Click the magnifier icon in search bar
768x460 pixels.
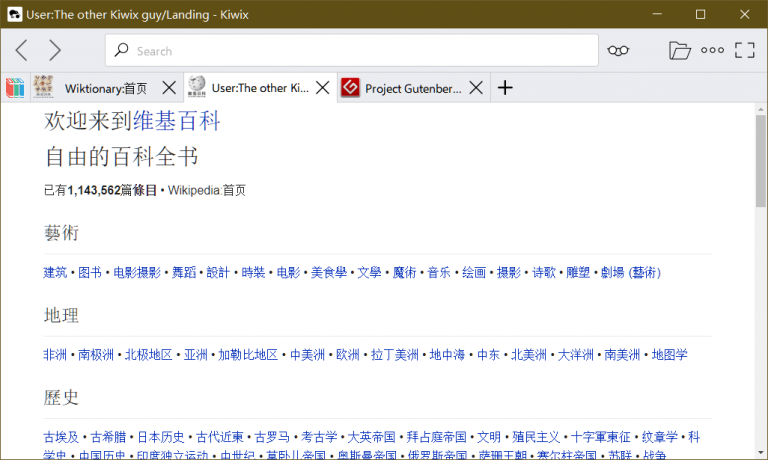pyautogui.click(x=121, y=50)
